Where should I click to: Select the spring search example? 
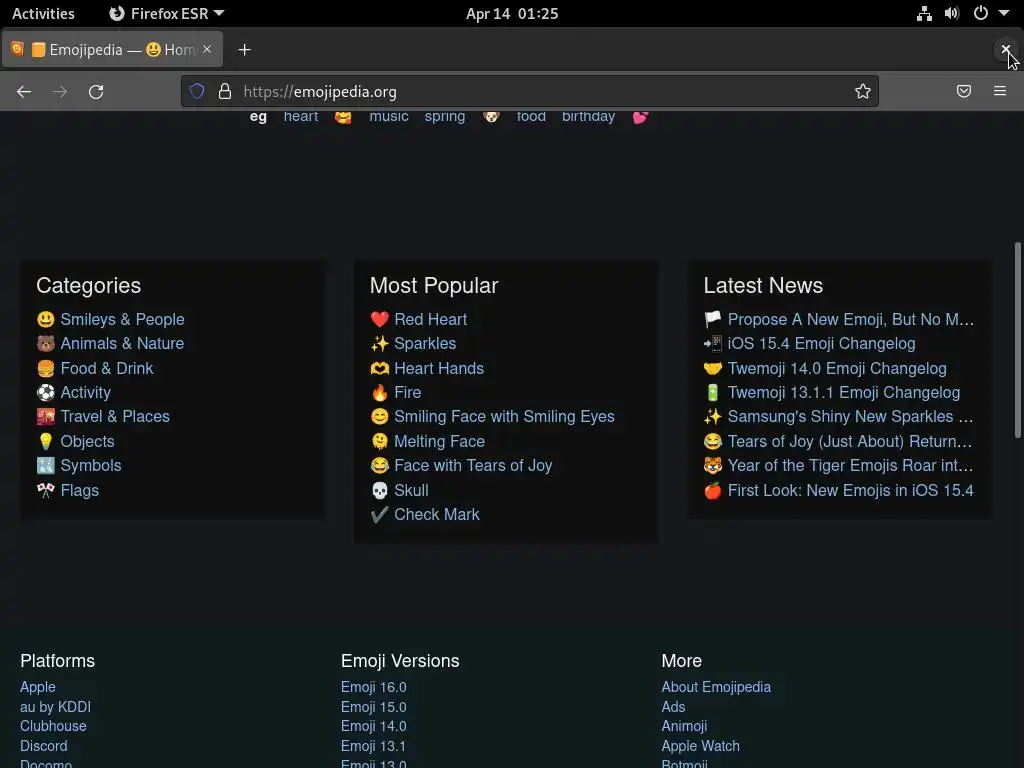click(x=445, y=116)
